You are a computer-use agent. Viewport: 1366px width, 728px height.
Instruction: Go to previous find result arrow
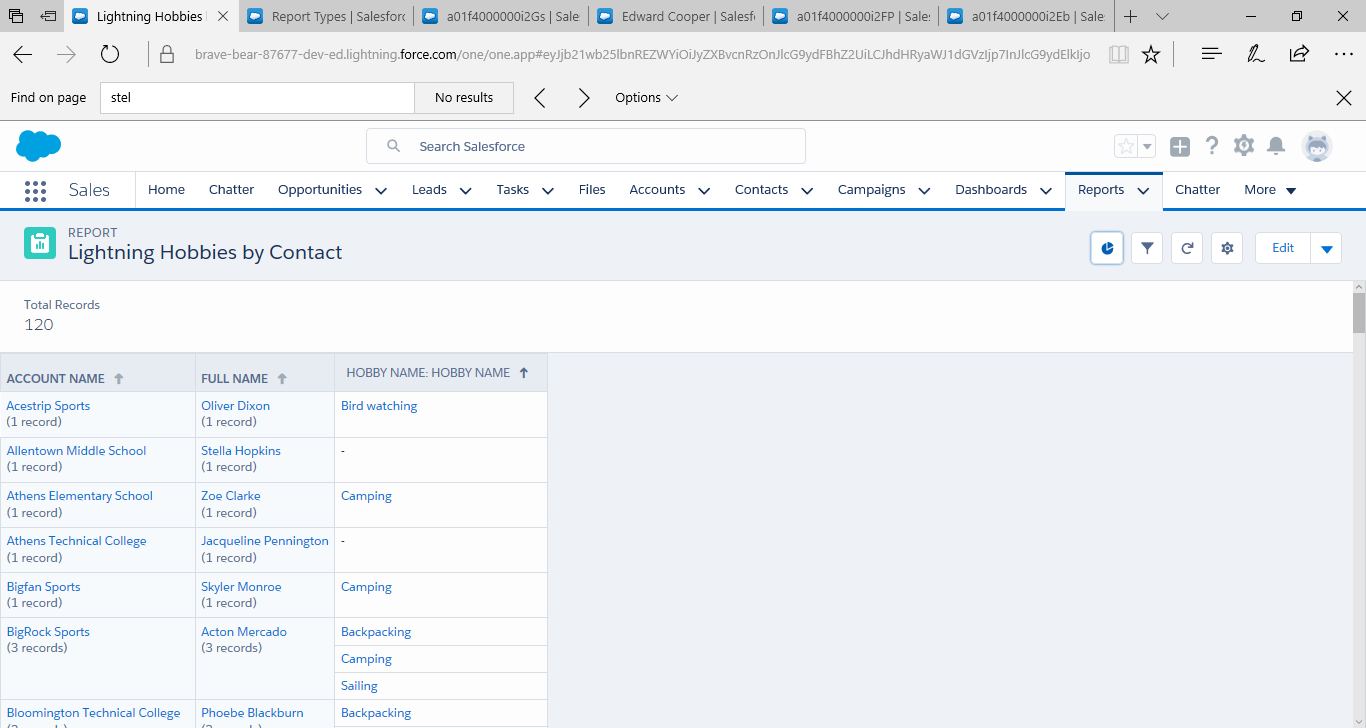pyautogui.click(x=540, y=98)
